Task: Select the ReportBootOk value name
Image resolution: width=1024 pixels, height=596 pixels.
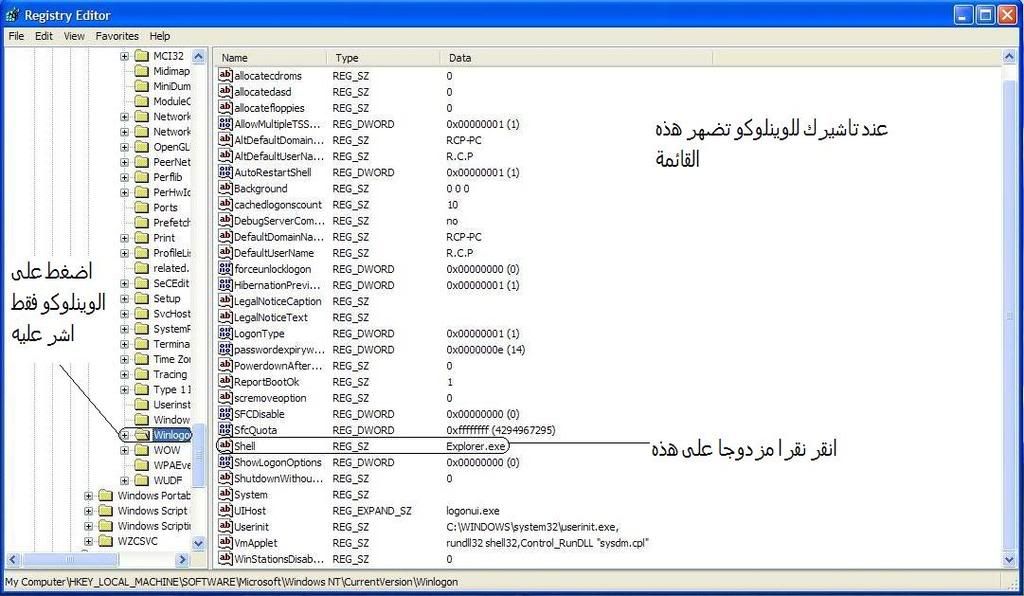Action: tap(266, 382)
